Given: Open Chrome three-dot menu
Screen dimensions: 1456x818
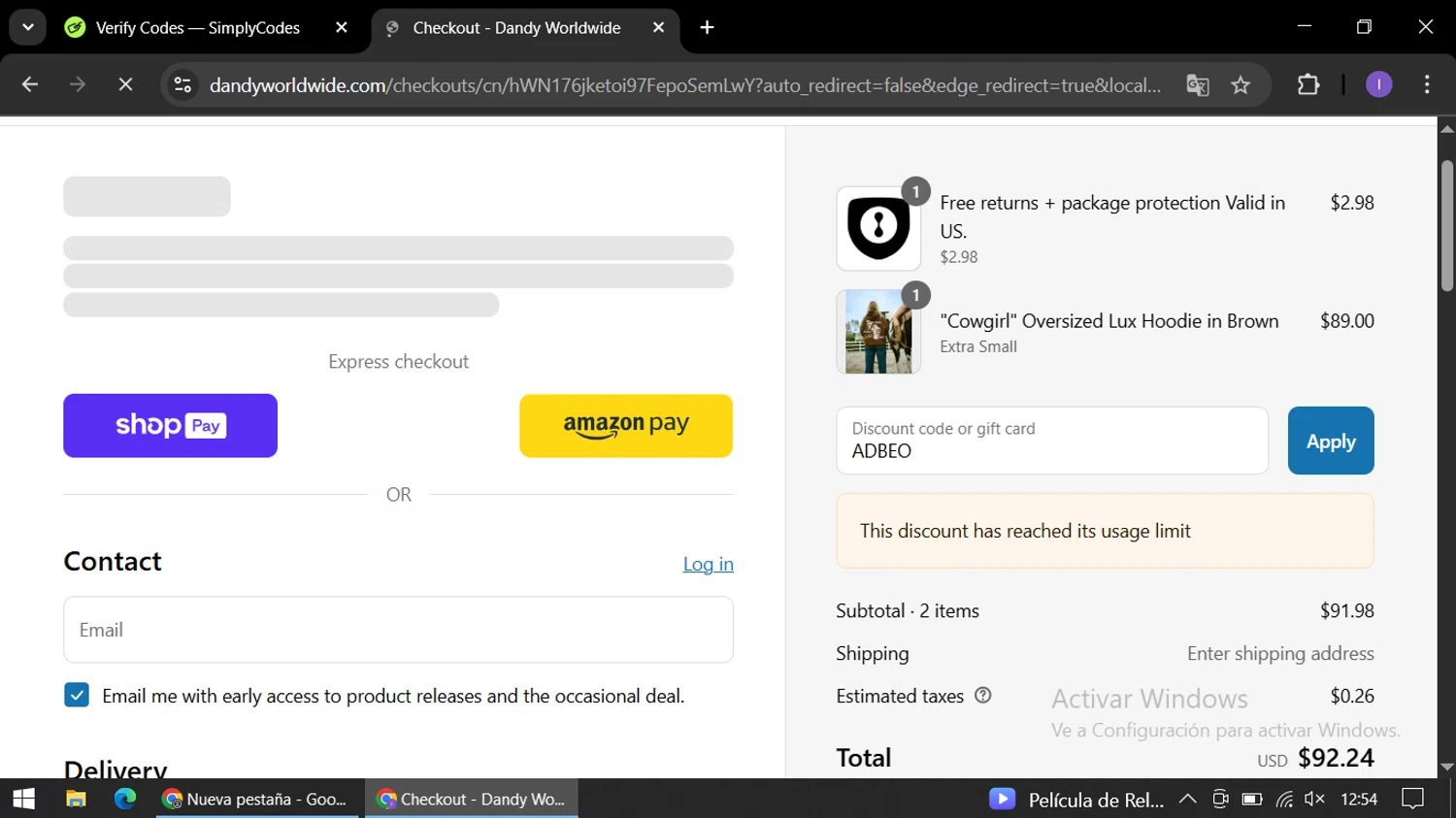Looking at the screenshot, I should tap(1426, 85).
